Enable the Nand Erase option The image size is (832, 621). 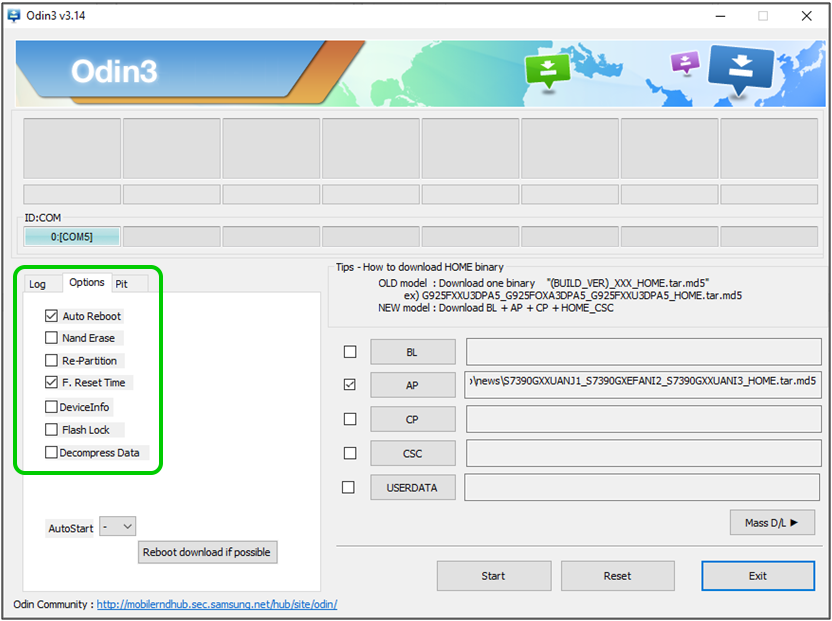(x=52, y=338)
